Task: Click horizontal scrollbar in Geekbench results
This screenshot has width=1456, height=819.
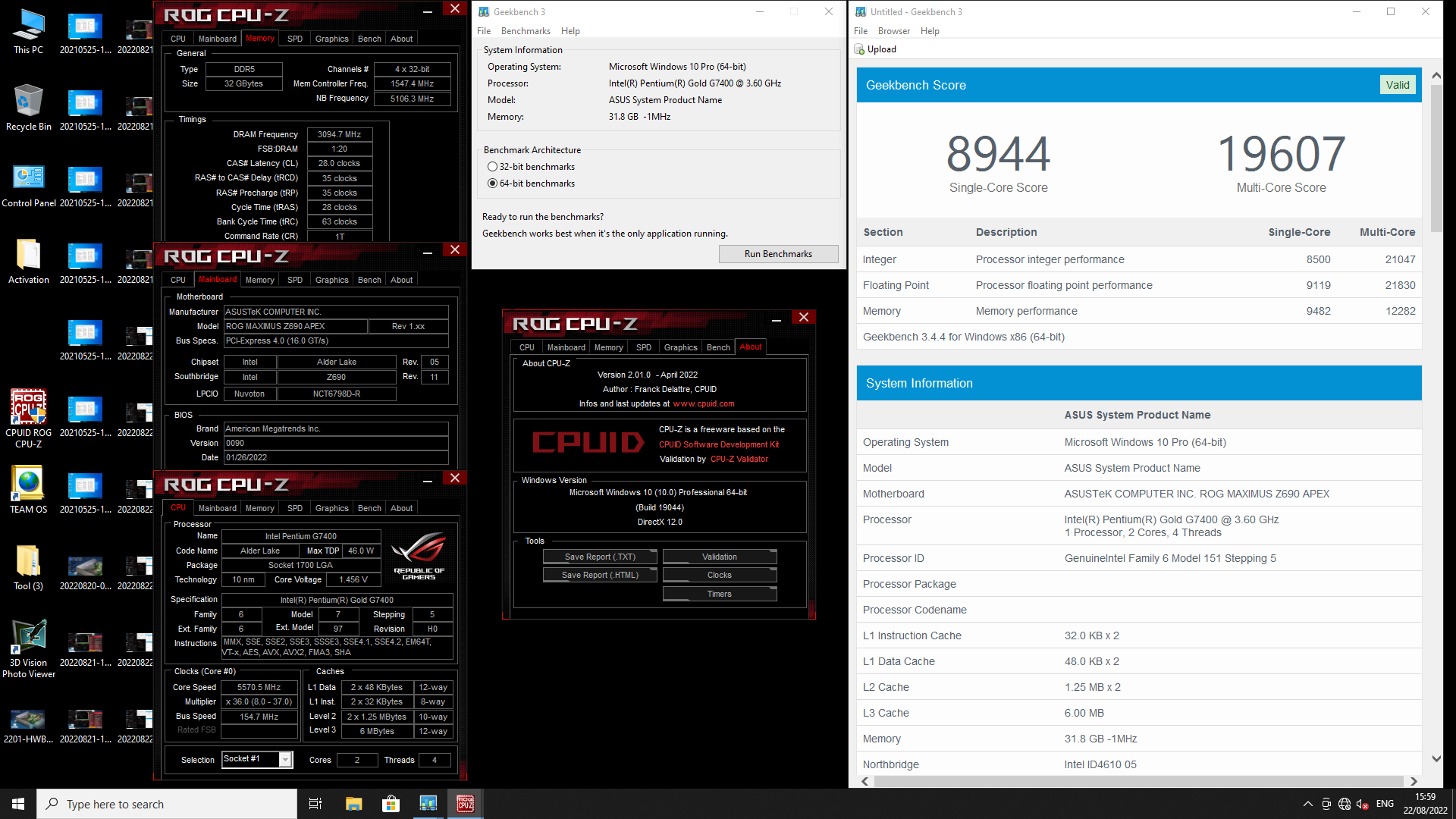Action: click(1139, 781)
